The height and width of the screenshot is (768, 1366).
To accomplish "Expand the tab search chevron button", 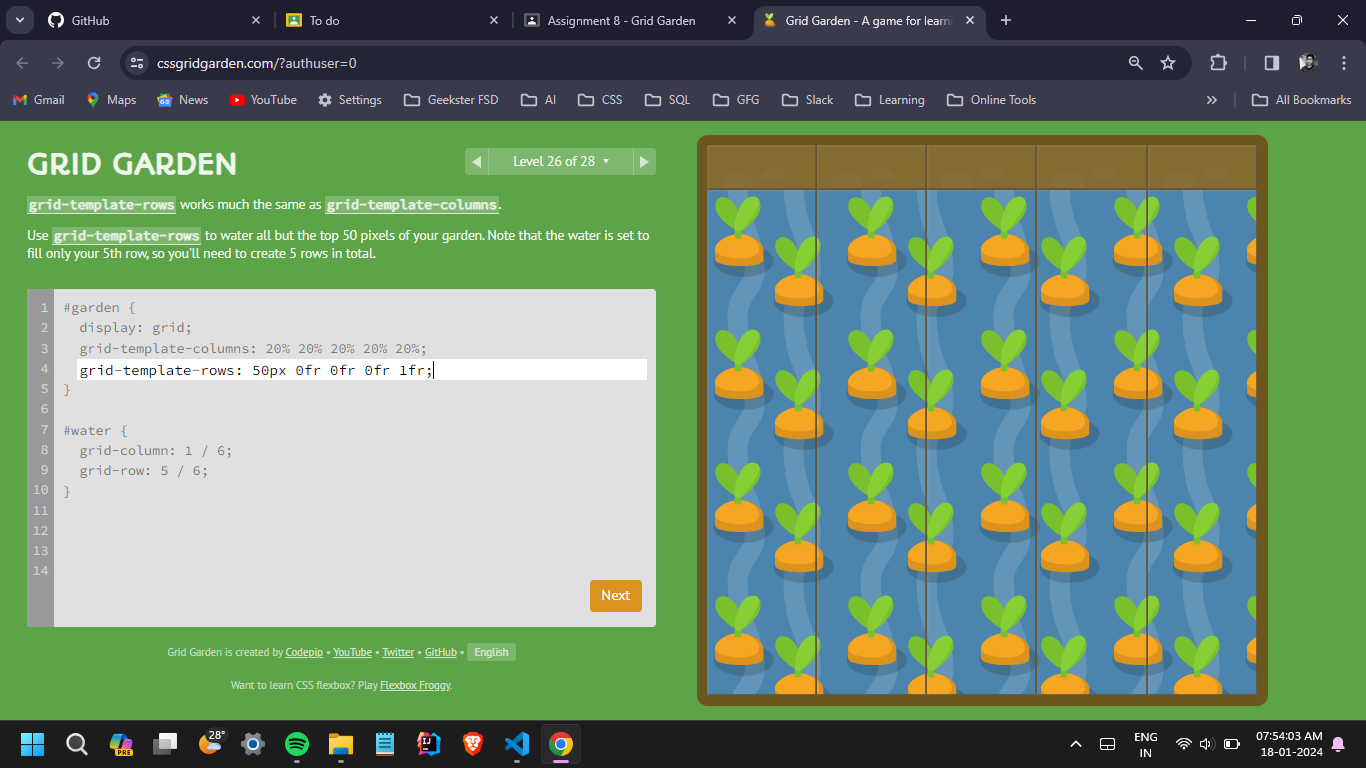I will tap(19, 20).
